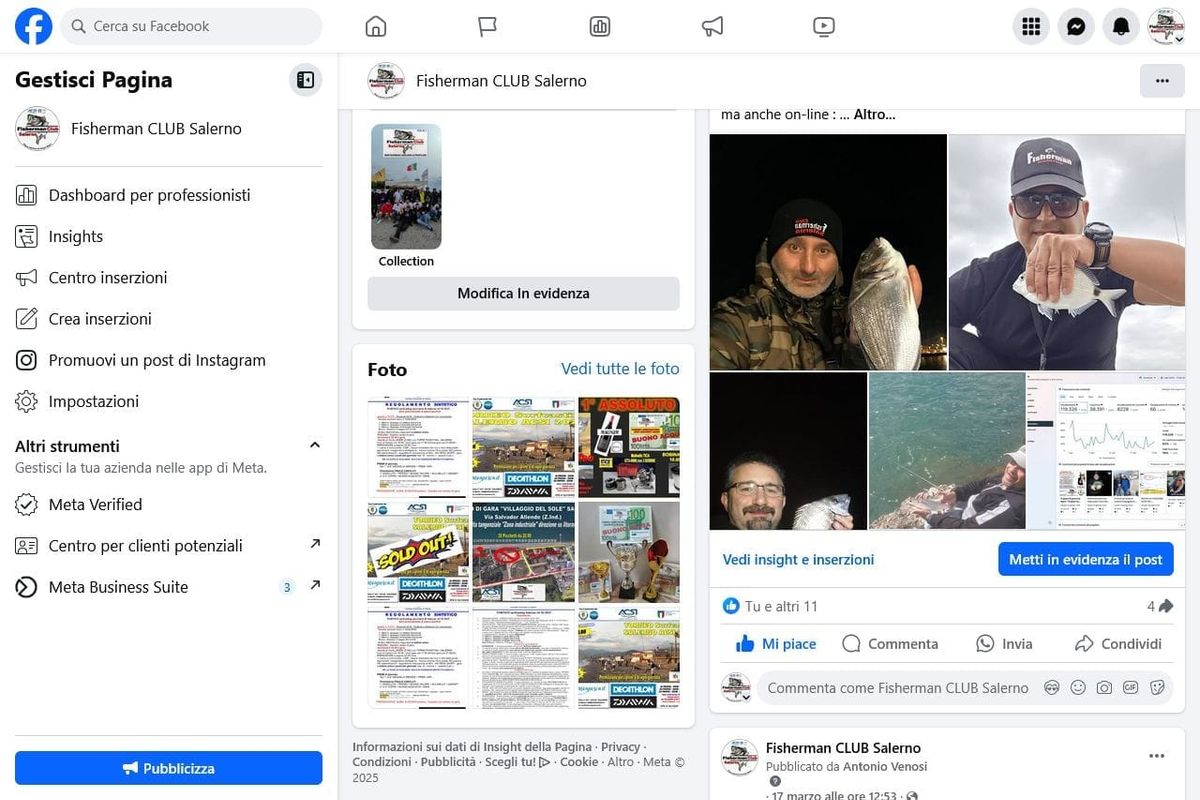Open the Home feed icon in top navigation
1200x800 pixels.
375,27
